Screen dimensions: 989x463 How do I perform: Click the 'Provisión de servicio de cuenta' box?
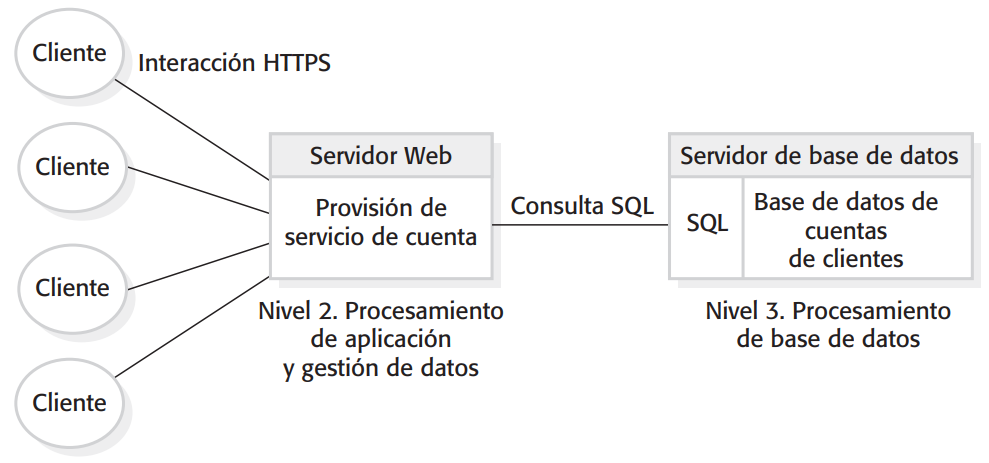(380, 223)
